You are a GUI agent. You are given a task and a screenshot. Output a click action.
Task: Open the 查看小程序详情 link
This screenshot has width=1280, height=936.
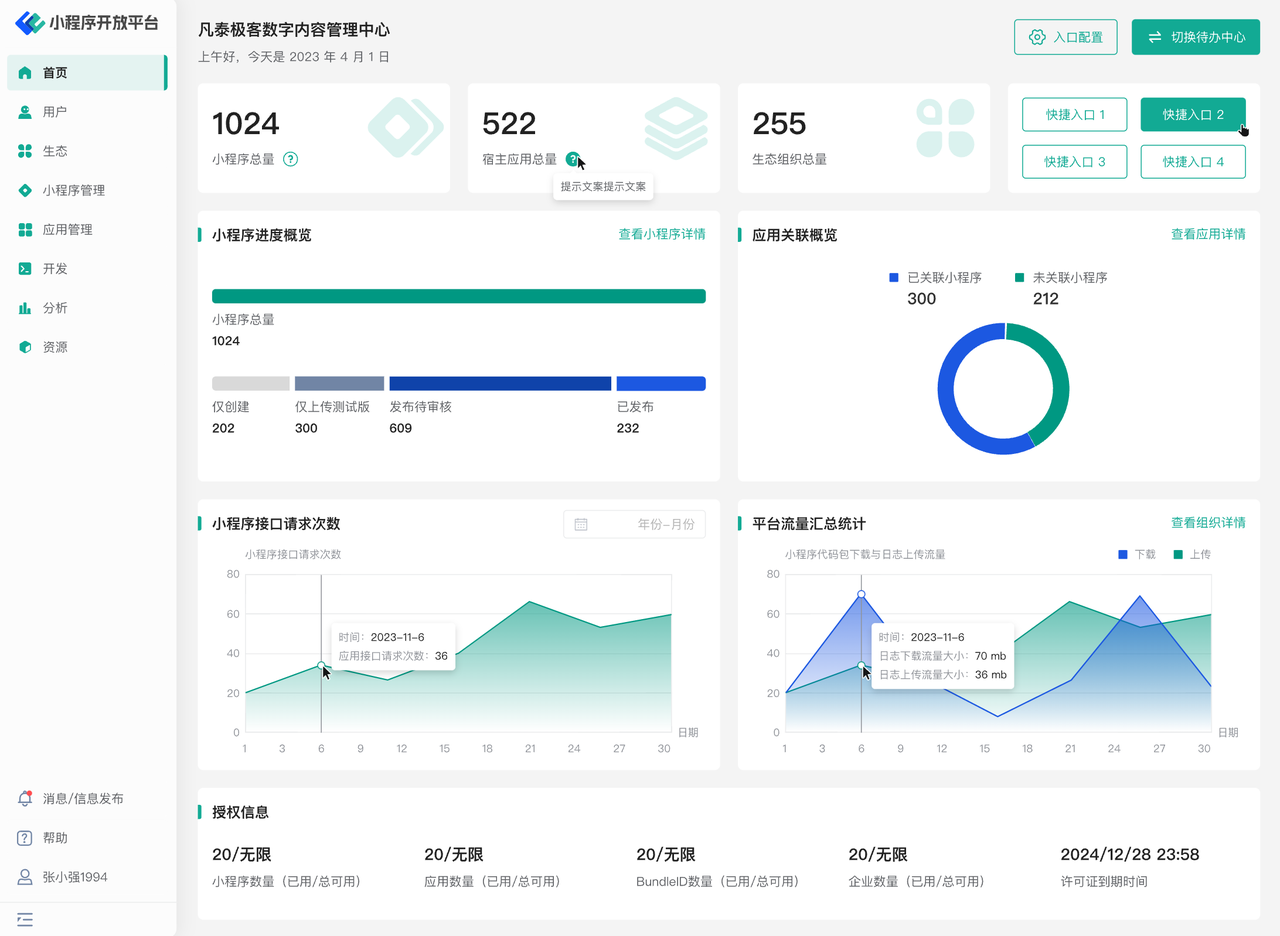[661, 234]
